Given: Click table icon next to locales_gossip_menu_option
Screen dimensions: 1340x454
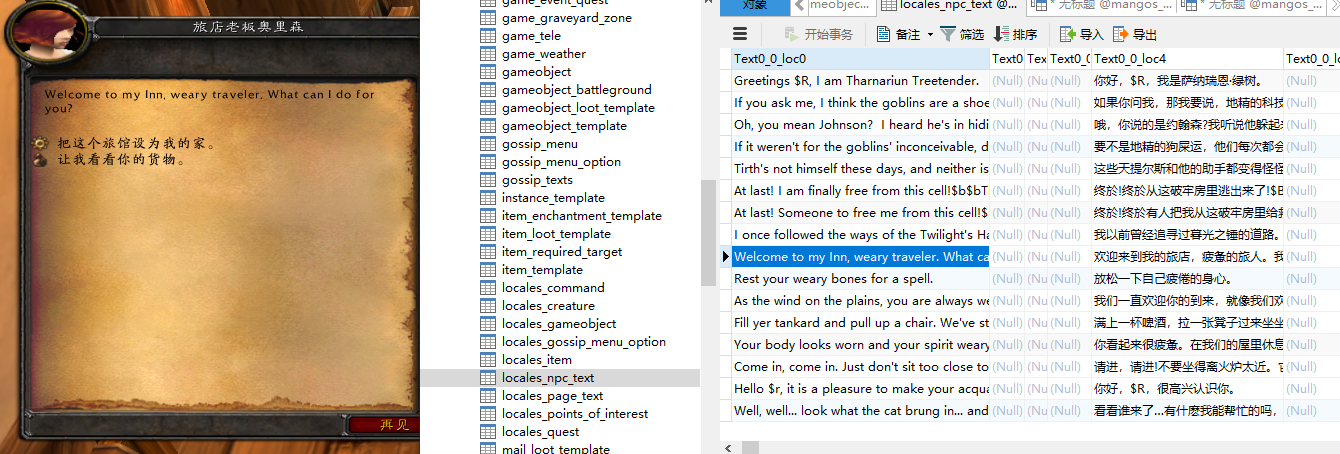Looking at the screenshot, I should coord(488,342).
